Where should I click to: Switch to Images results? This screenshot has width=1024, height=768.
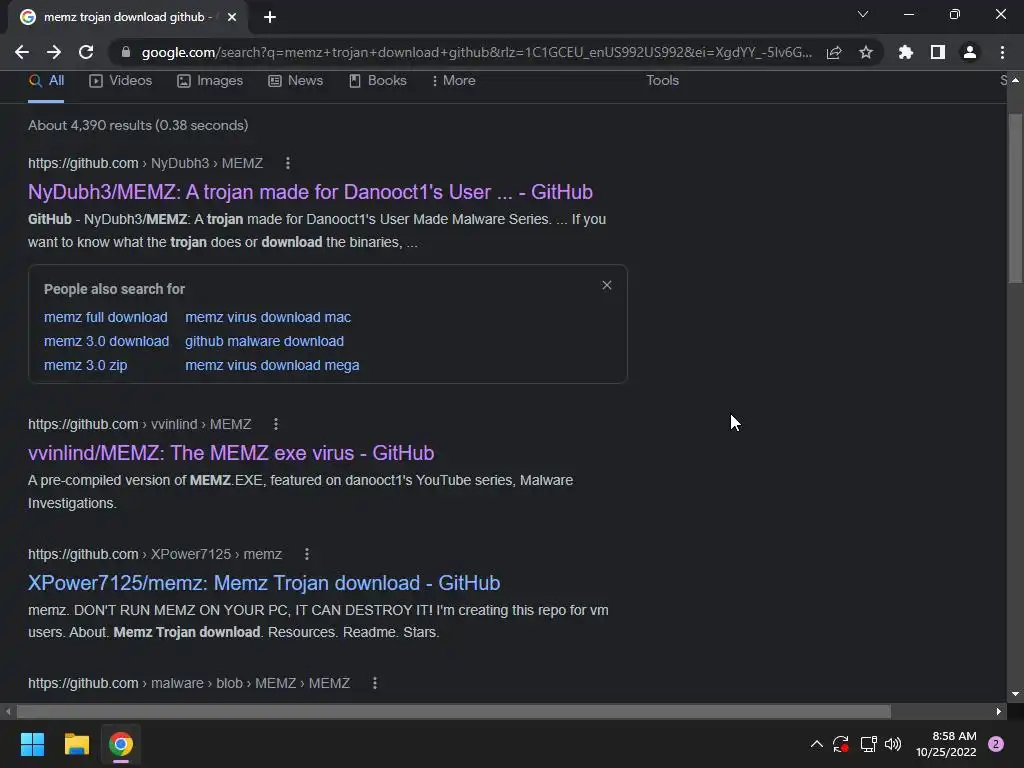(x=210, y=81)
